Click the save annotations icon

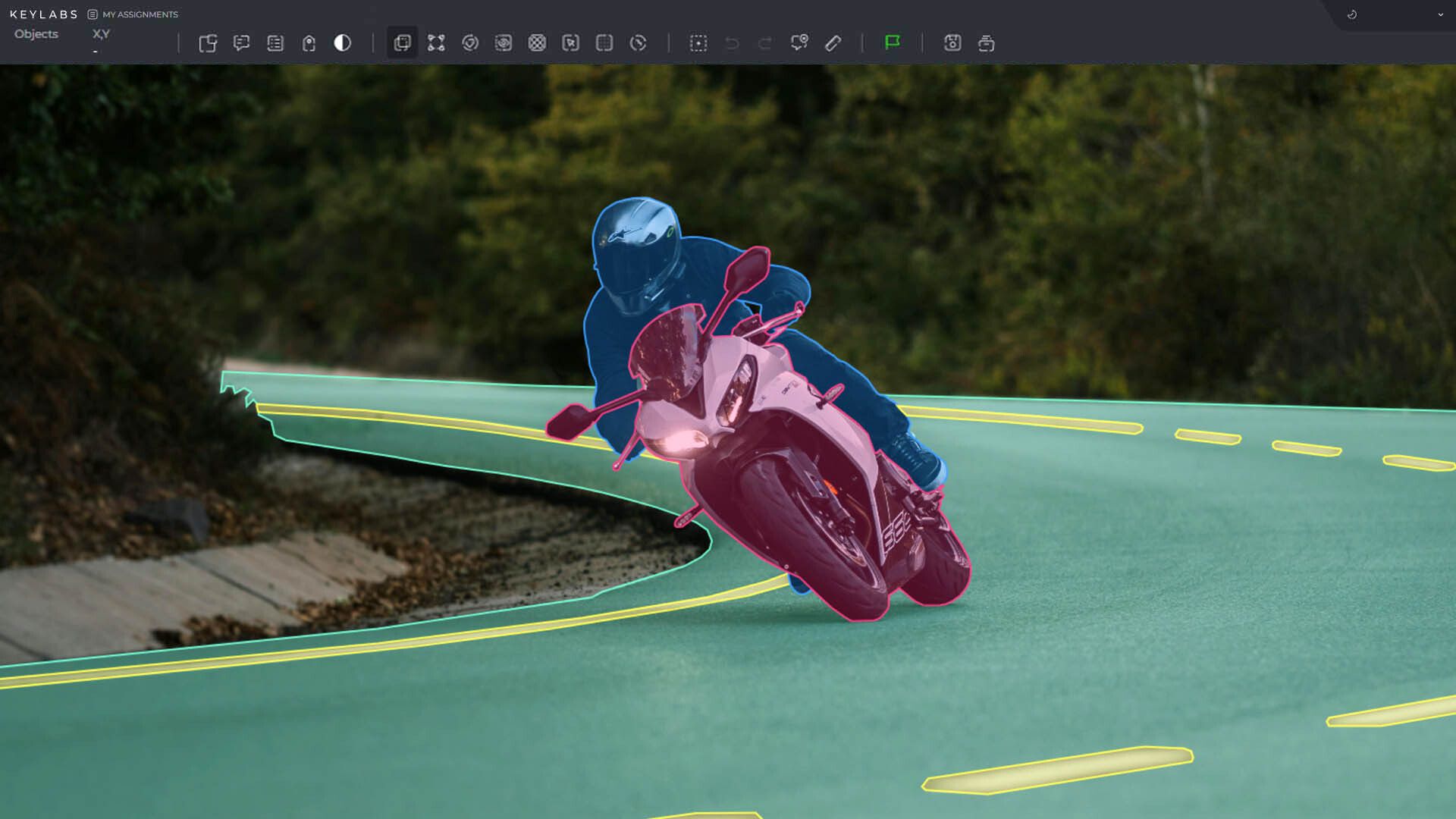coord(952,43)
